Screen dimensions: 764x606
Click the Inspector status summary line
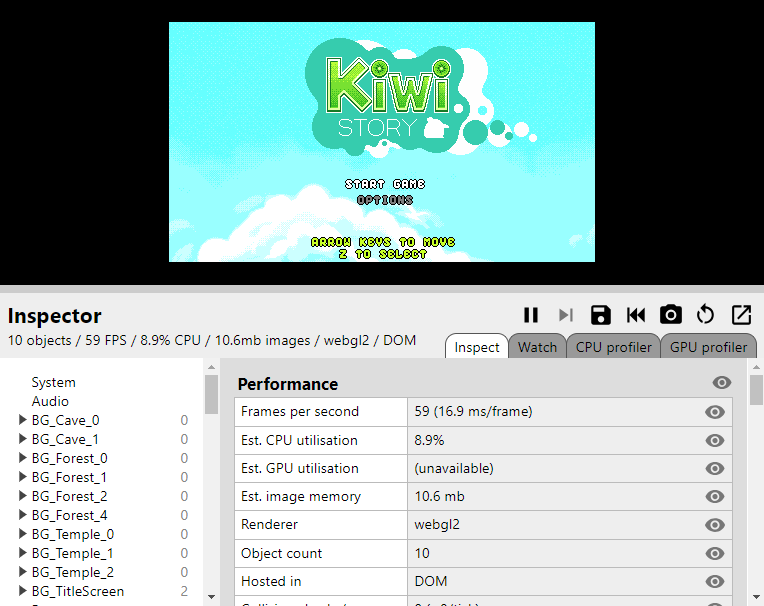click(211, 340)
